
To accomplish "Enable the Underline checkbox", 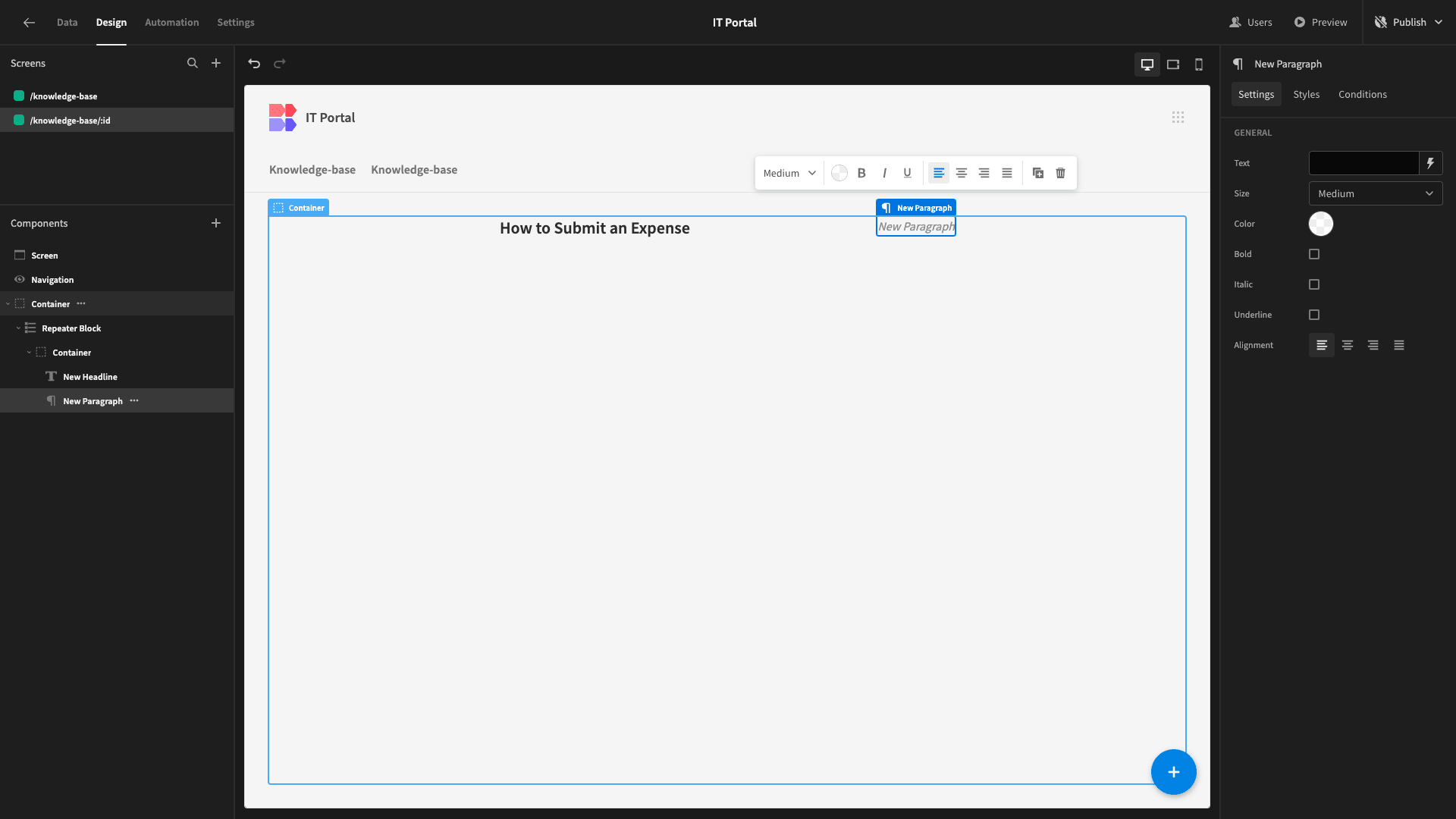I will (1314, 315).
